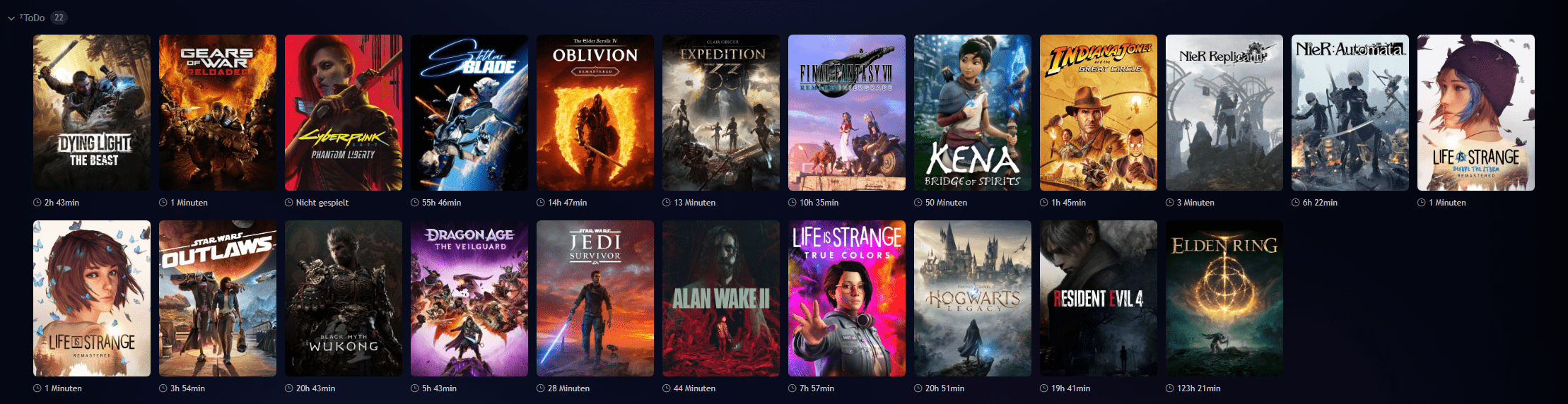Viewport: 1568px width, 404px height.
Task: Open Indiana Jones Great Circle tile
Action: tap(1099, 112)
